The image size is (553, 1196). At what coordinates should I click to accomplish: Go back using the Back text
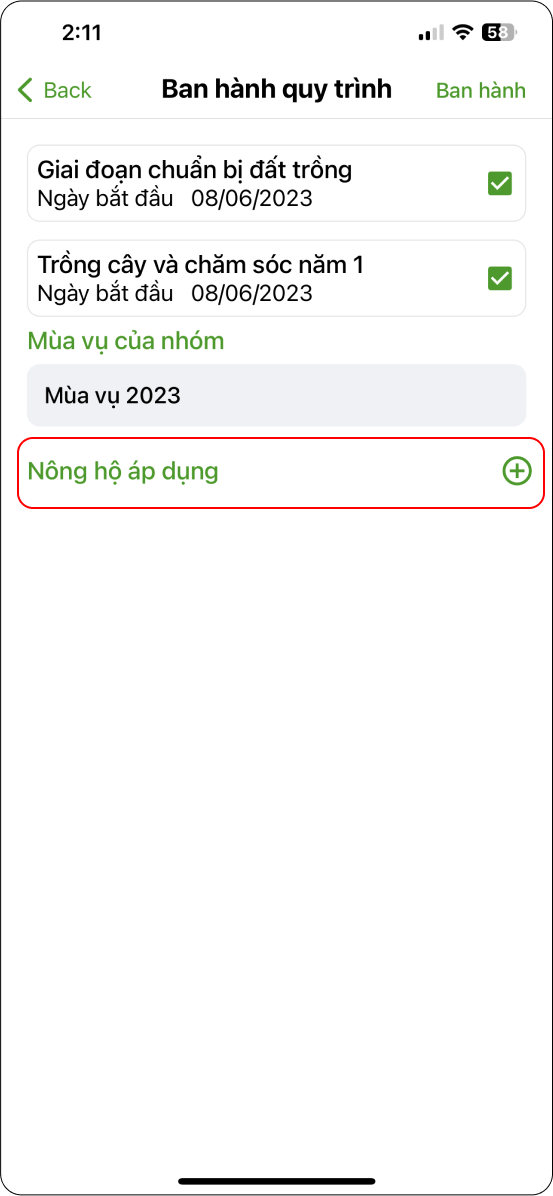(x=67, y=90)
